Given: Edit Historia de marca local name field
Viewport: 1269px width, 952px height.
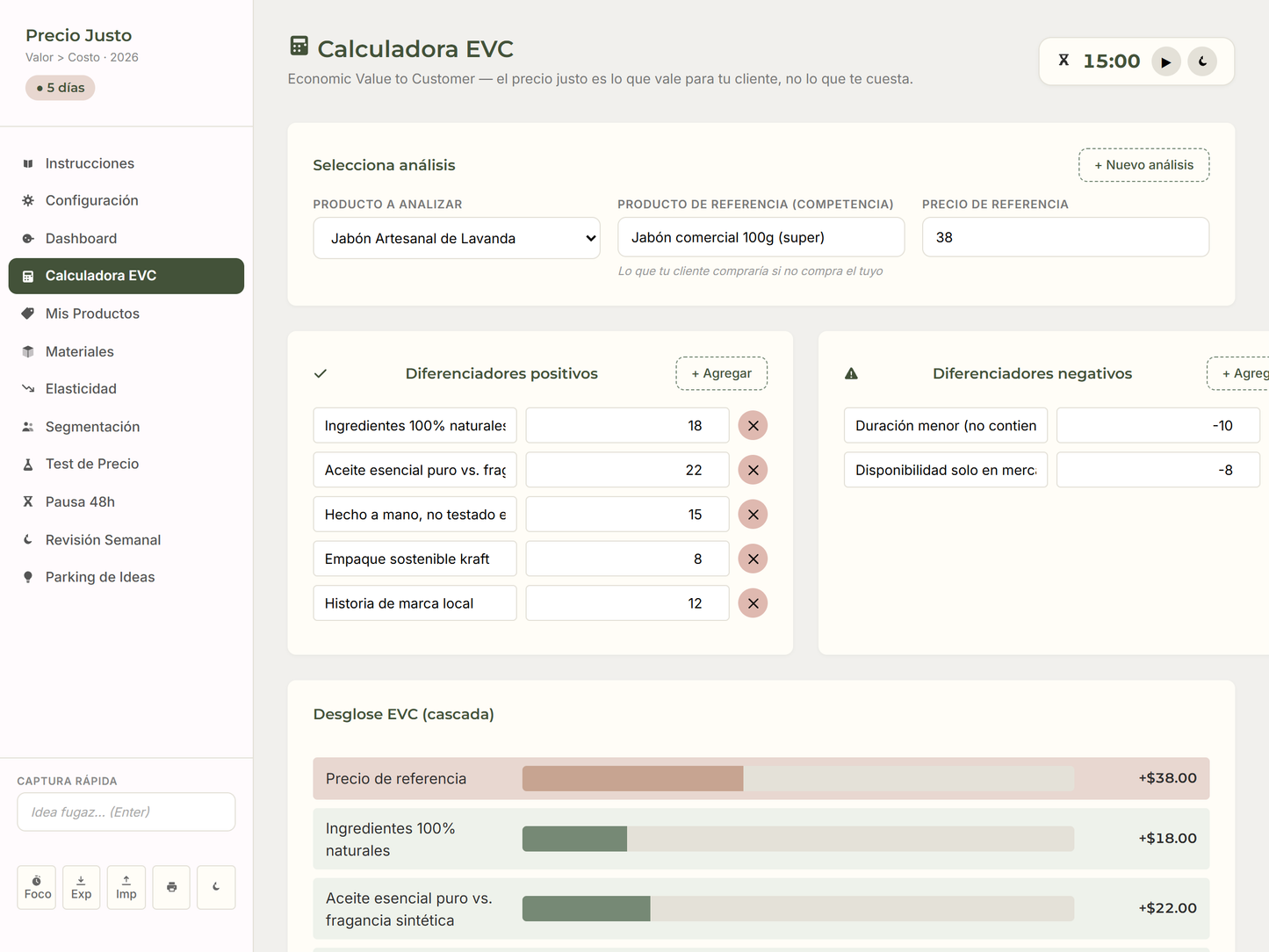Looking at the screenshot, I should (x=415, y=603).
